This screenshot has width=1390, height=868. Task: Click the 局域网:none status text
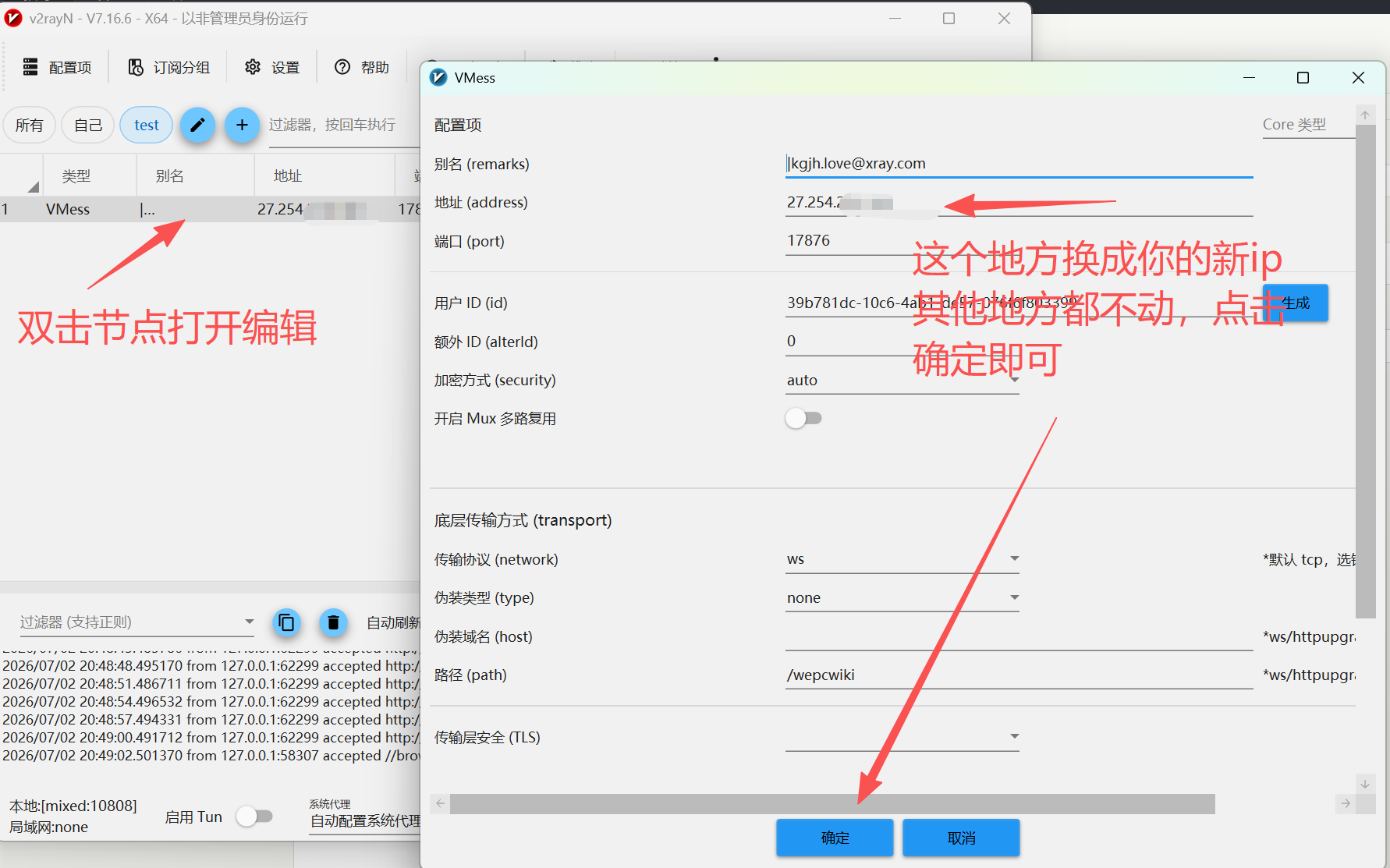(x=48, y=827)
